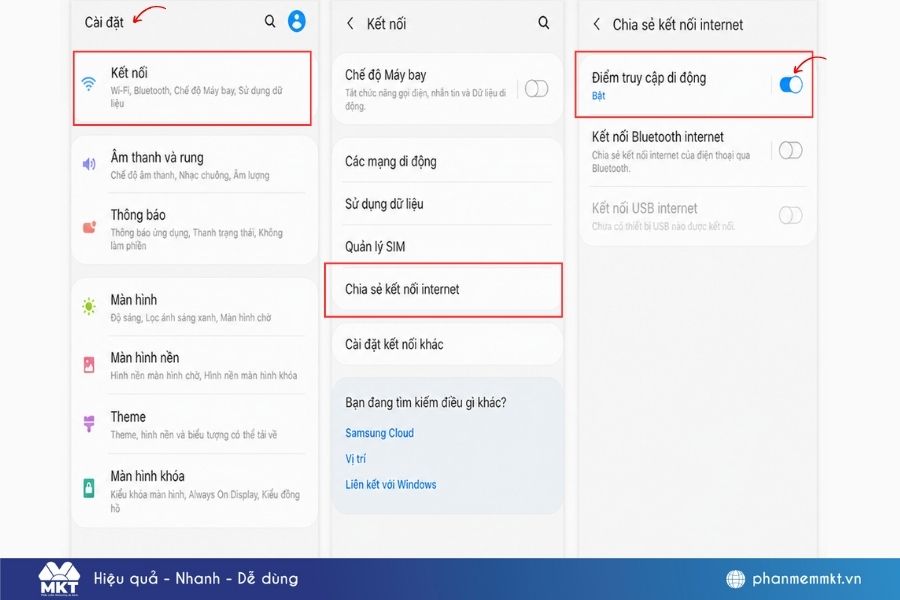900x600 pixels.
Task: Open Màn hình display settings
Action: (194, 308)
